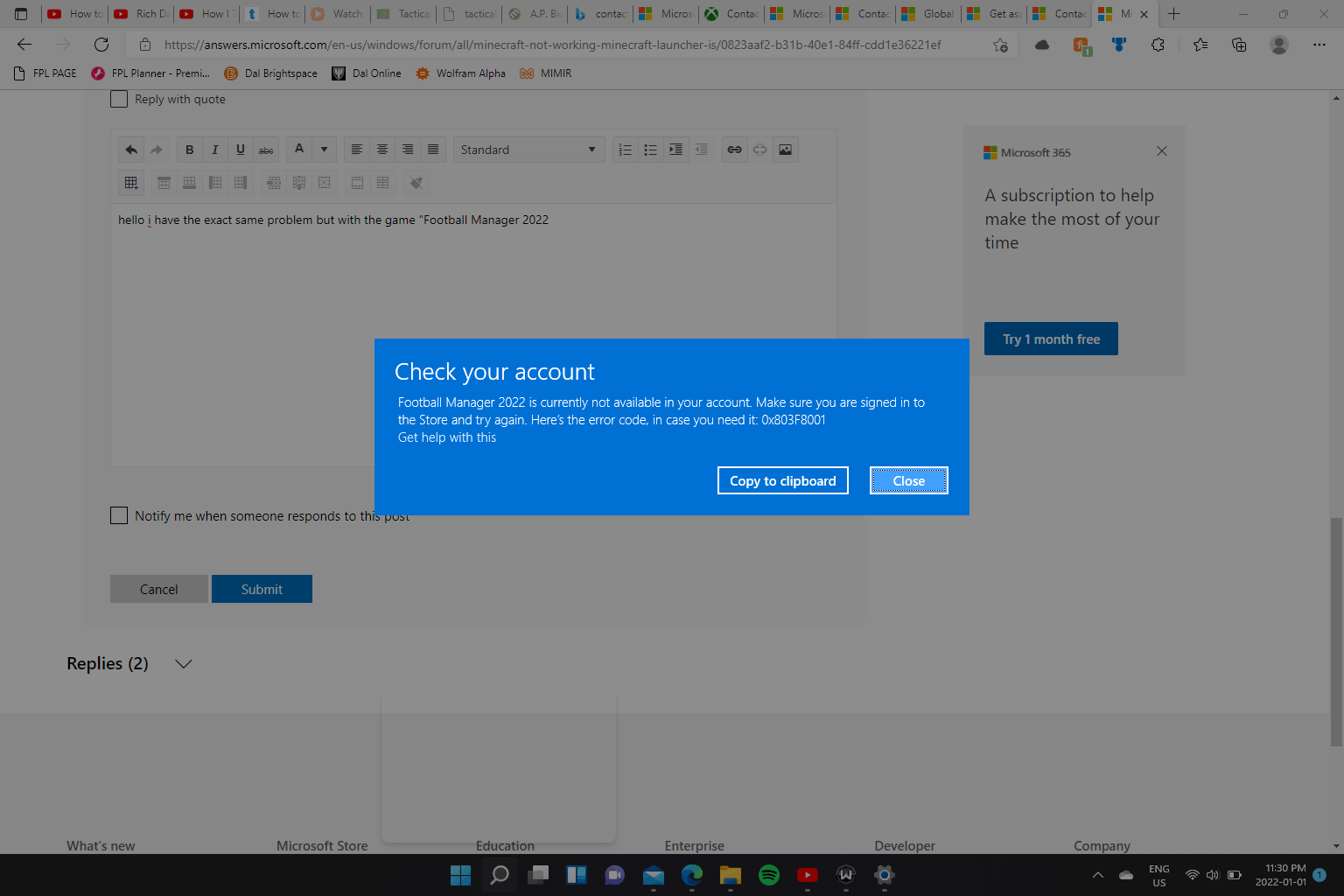Insert a table into the reply
The image size is (1344, 896).
131,183
